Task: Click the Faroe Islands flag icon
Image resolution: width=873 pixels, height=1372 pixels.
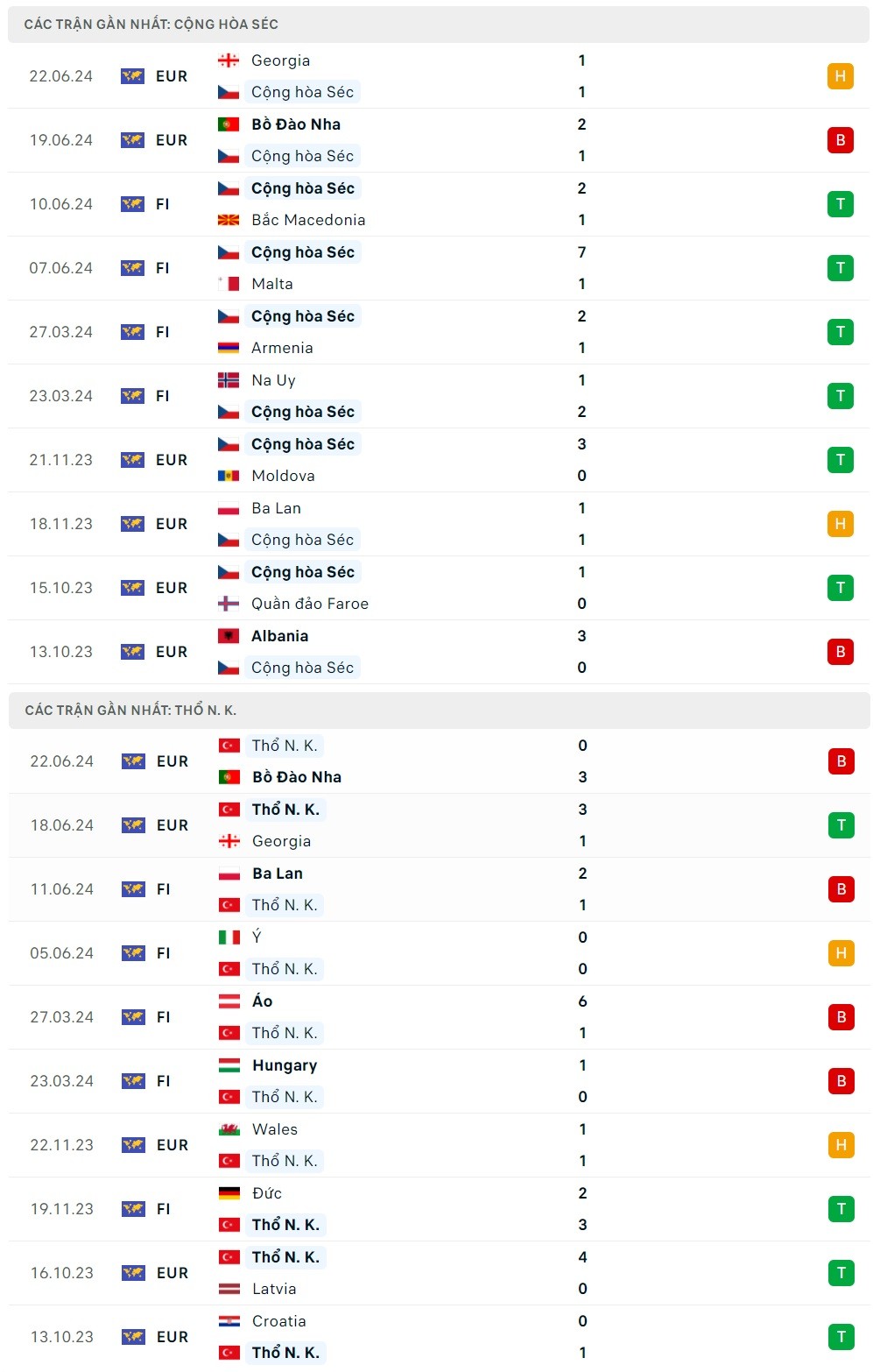Action: coord(229,604)
